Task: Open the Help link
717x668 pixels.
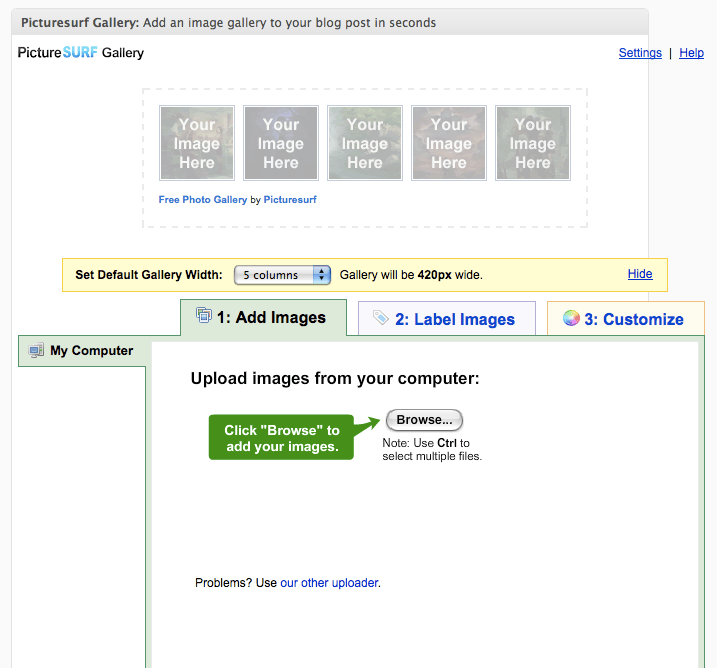Action: [692, 53]
